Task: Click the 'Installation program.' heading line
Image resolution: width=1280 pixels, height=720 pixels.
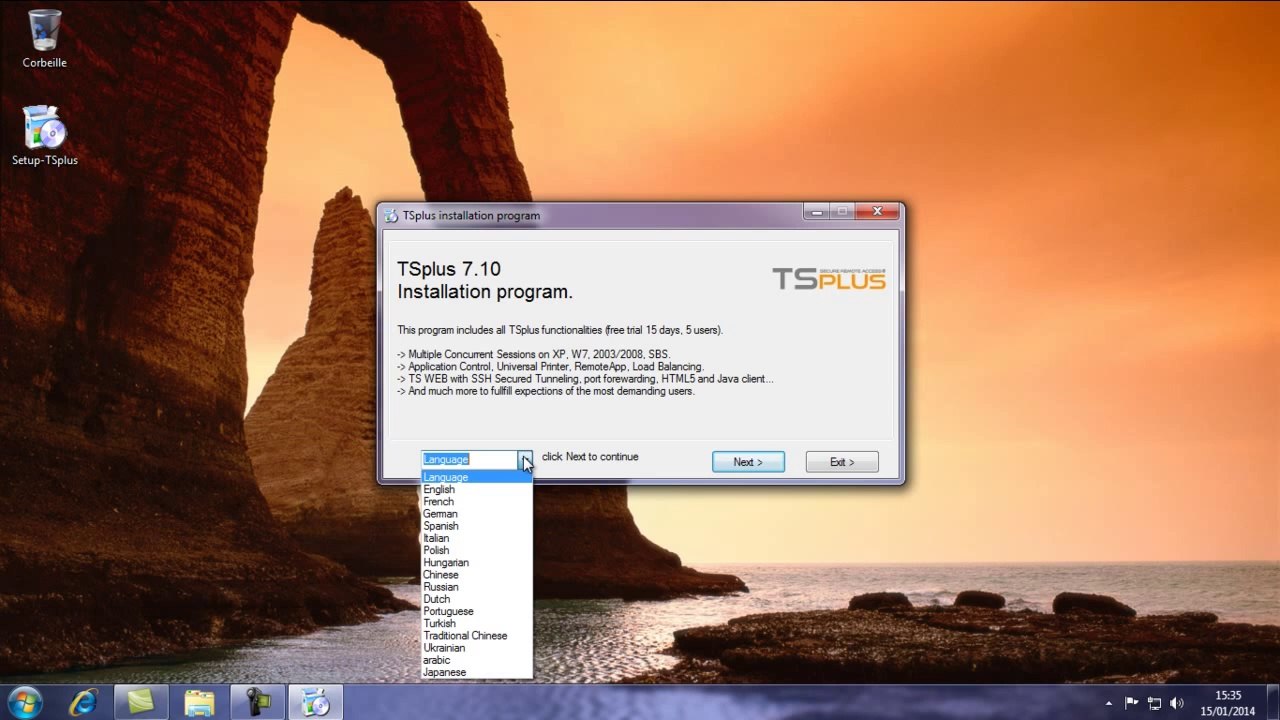Action: coord(485,292)
